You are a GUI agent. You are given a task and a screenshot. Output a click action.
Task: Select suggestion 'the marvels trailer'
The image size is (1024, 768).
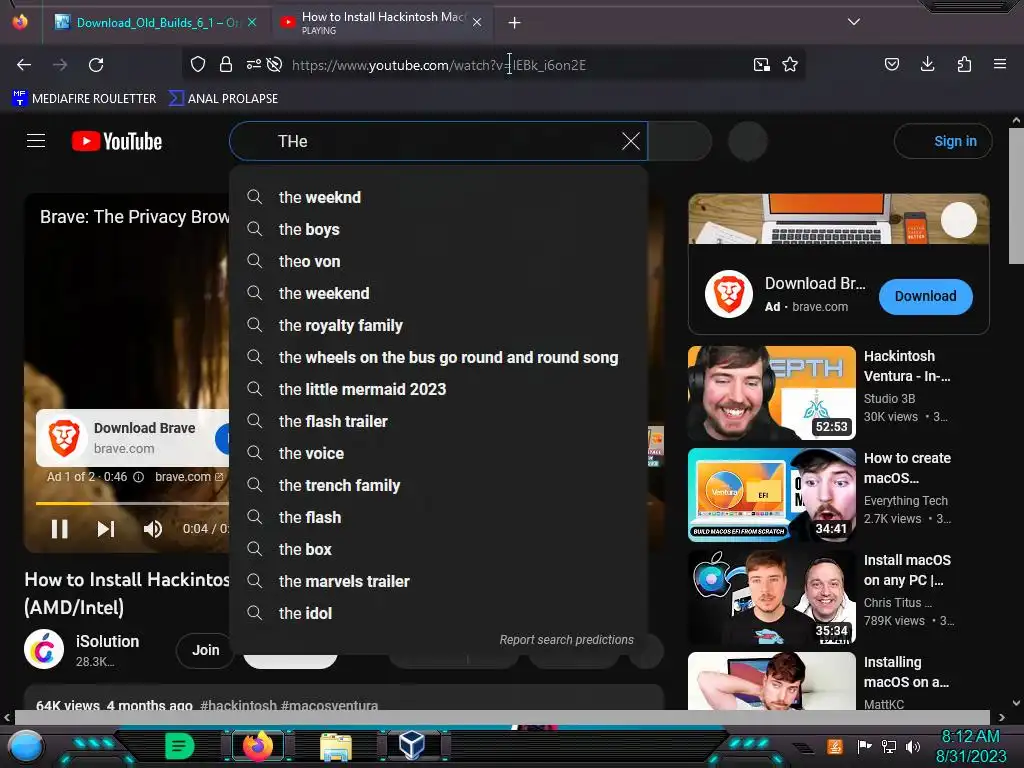click(438, 581)
